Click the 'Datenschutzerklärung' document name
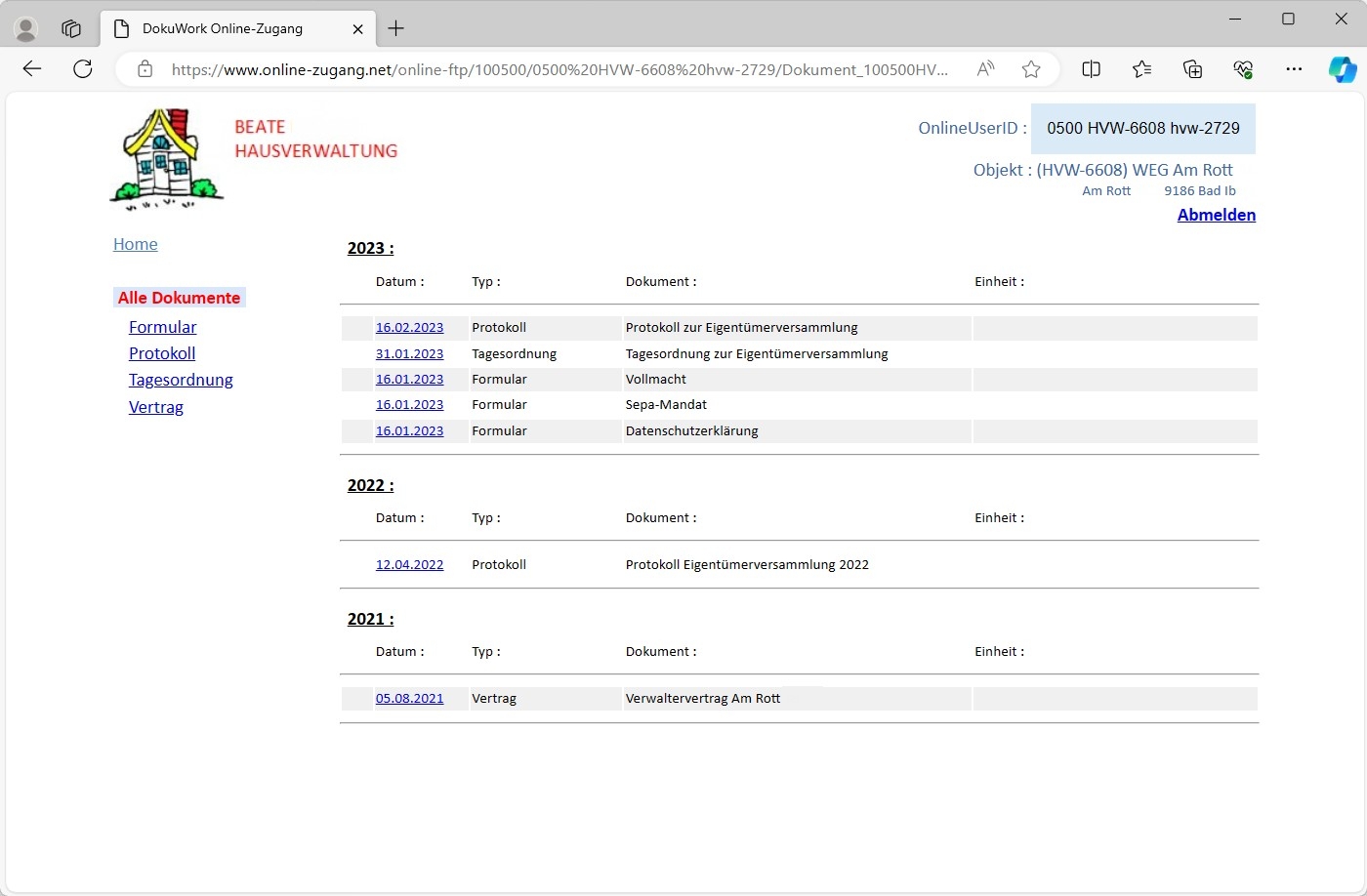The width and height of the screenshot is (1367, 896). (692, 430)
